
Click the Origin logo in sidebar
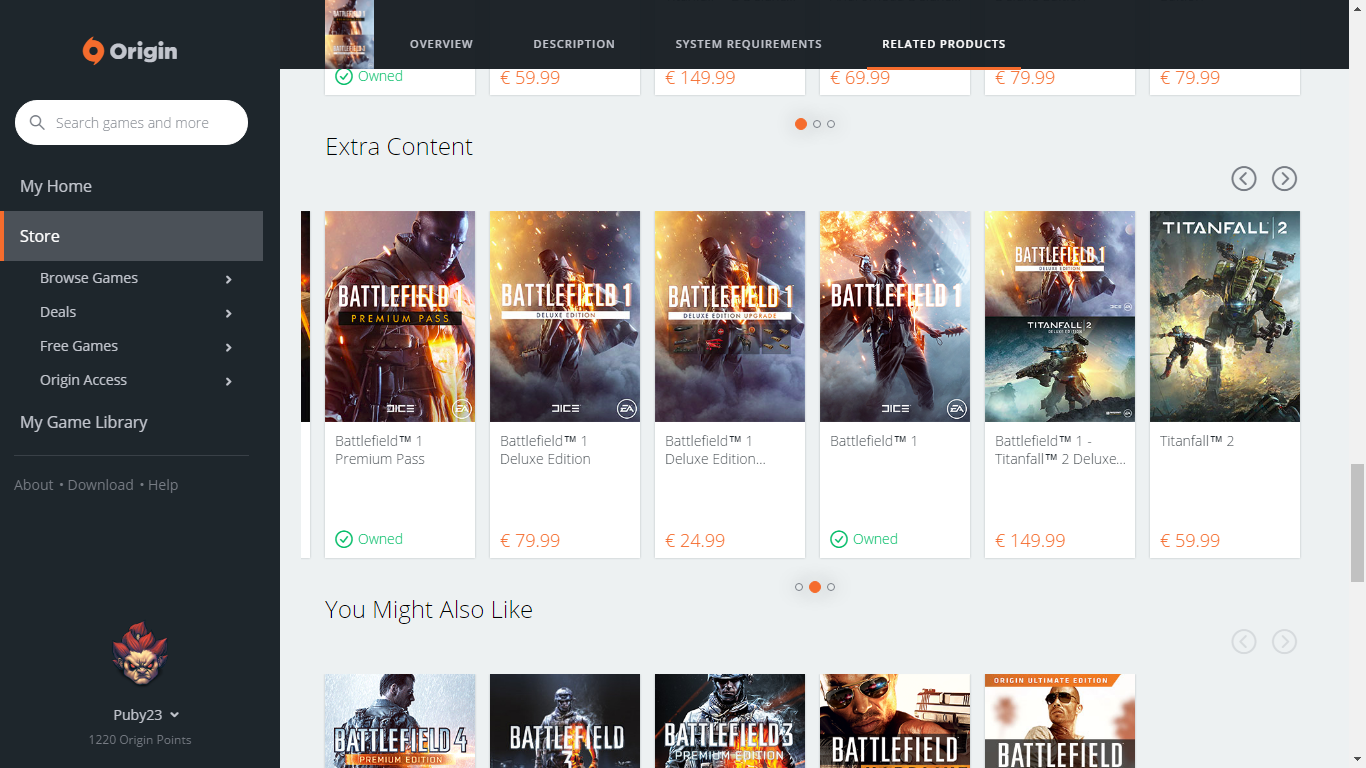(130, 51)
